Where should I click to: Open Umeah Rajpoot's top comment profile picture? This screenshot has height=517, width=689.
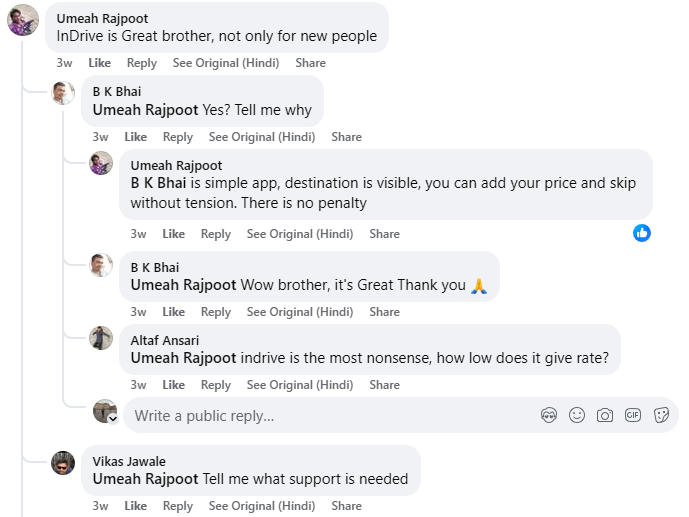(x=23, y=20)
